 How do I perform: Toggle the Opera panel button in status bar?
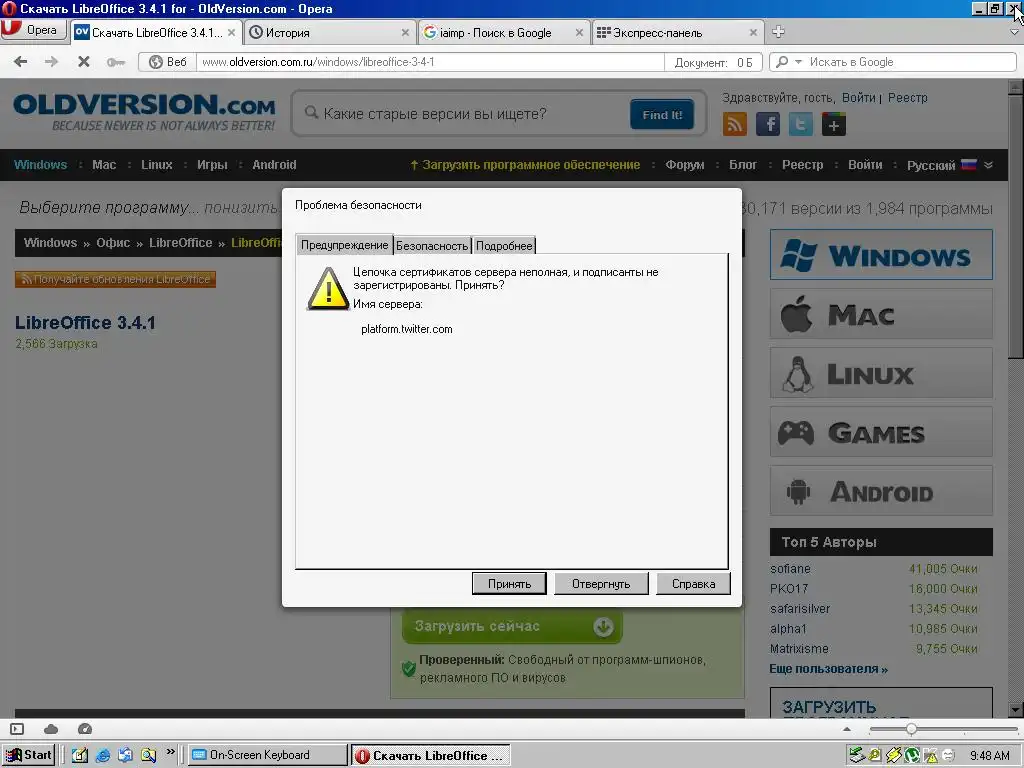click(17, 729)
